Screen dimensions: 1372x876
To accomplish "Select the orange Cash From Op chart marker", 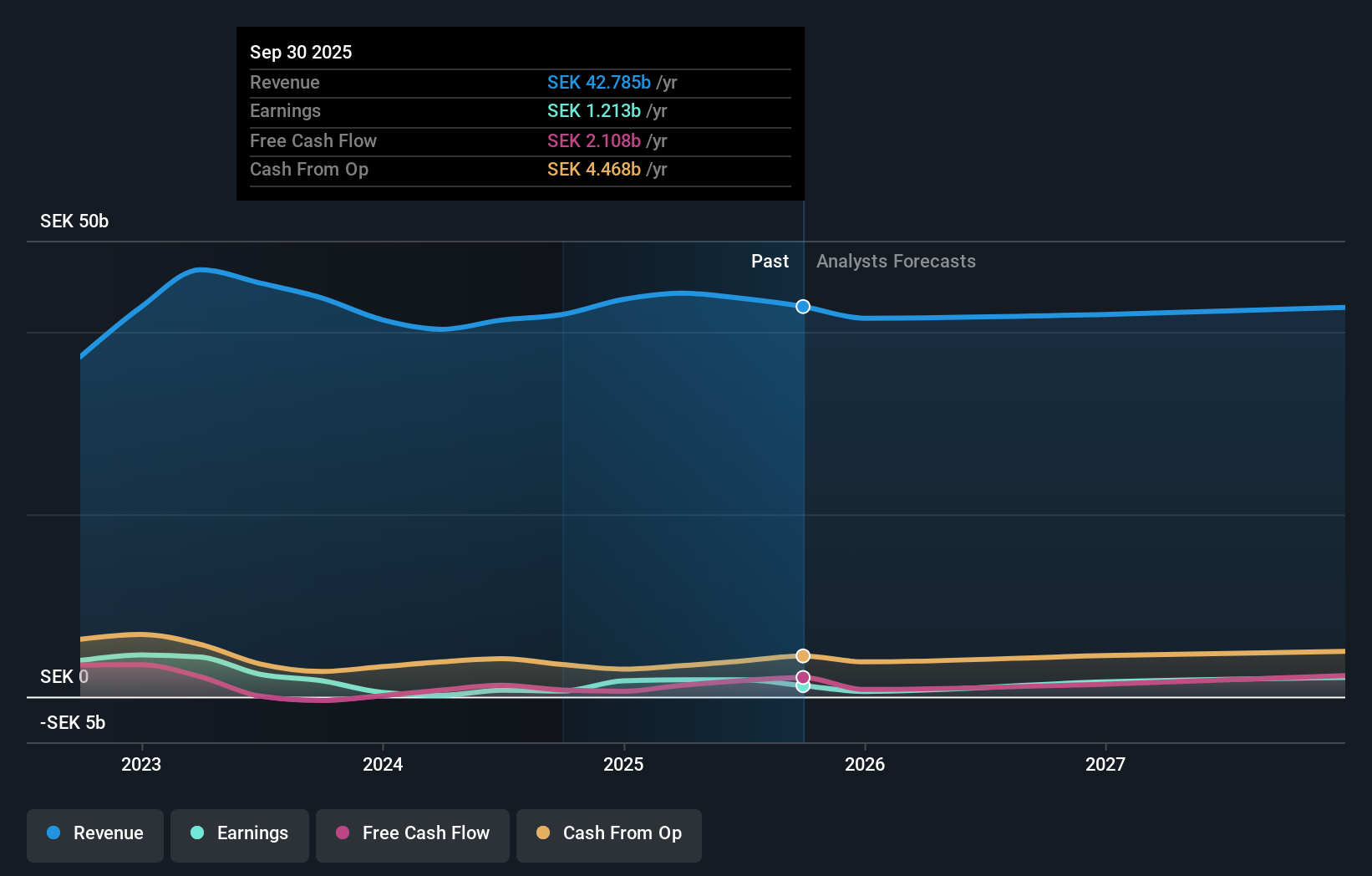I will [x=803, y=655].
